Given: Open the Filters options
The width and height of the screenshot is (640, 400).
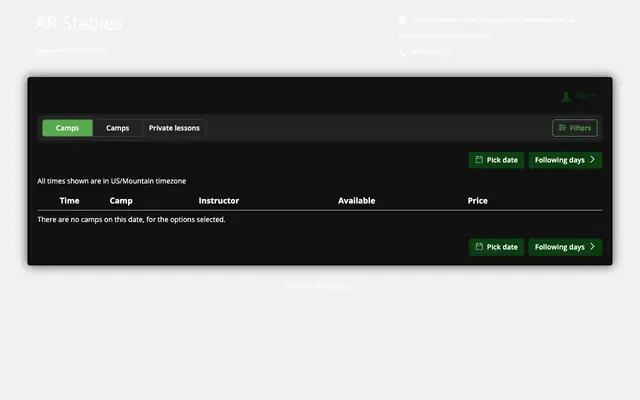Looking at the screenshot, I should (575, 128).
